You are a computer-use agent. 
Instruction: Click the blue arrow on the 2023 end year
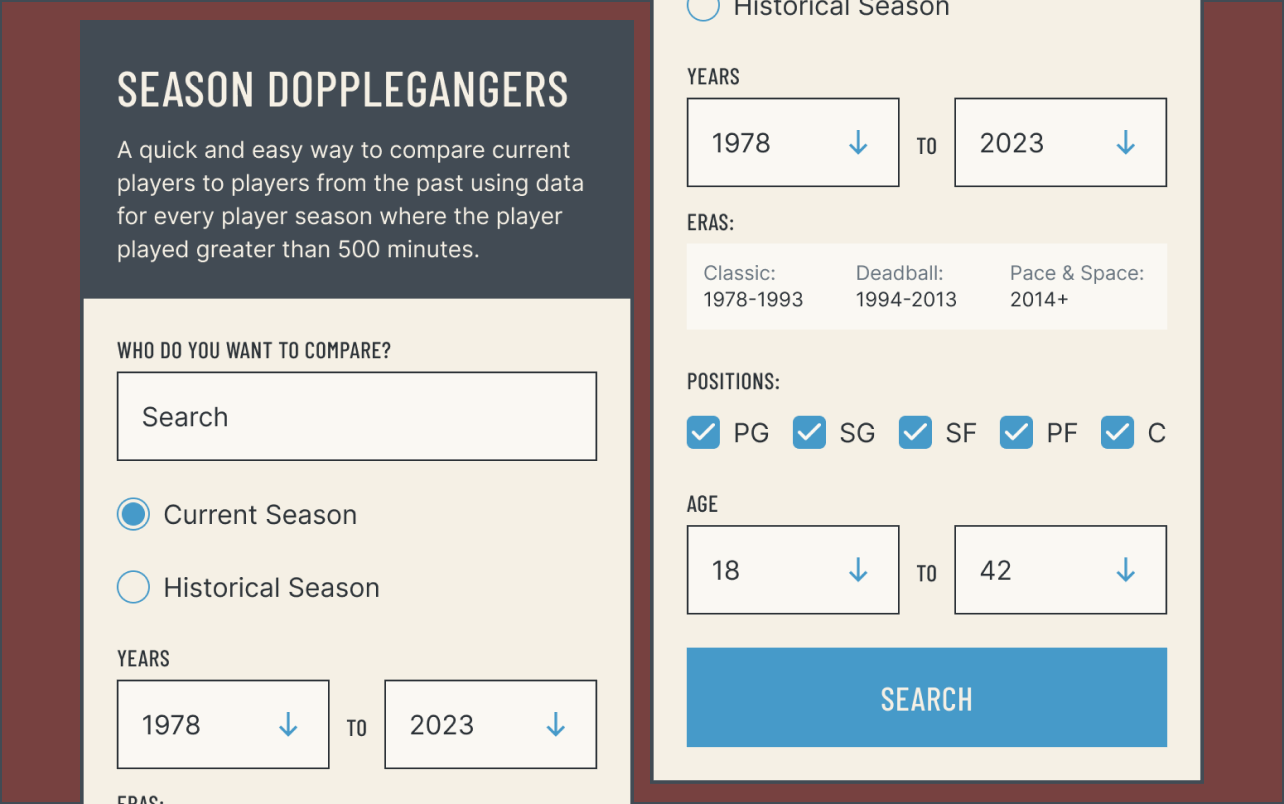(1125, 143)
